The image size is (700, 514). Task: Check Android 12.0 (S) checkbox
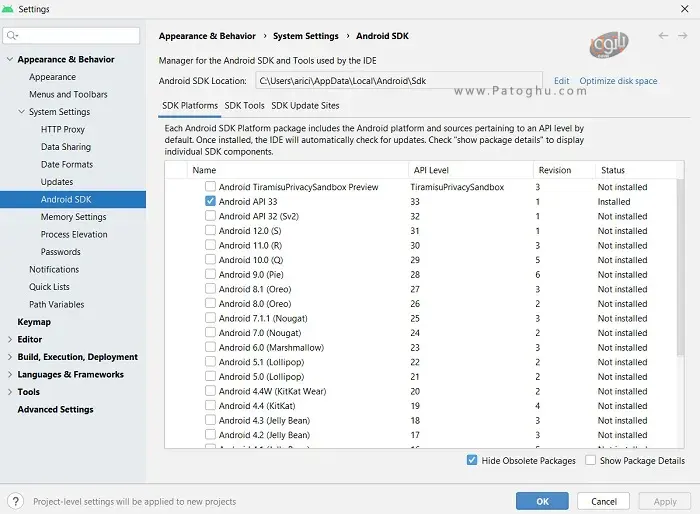(x=210, y=230)
